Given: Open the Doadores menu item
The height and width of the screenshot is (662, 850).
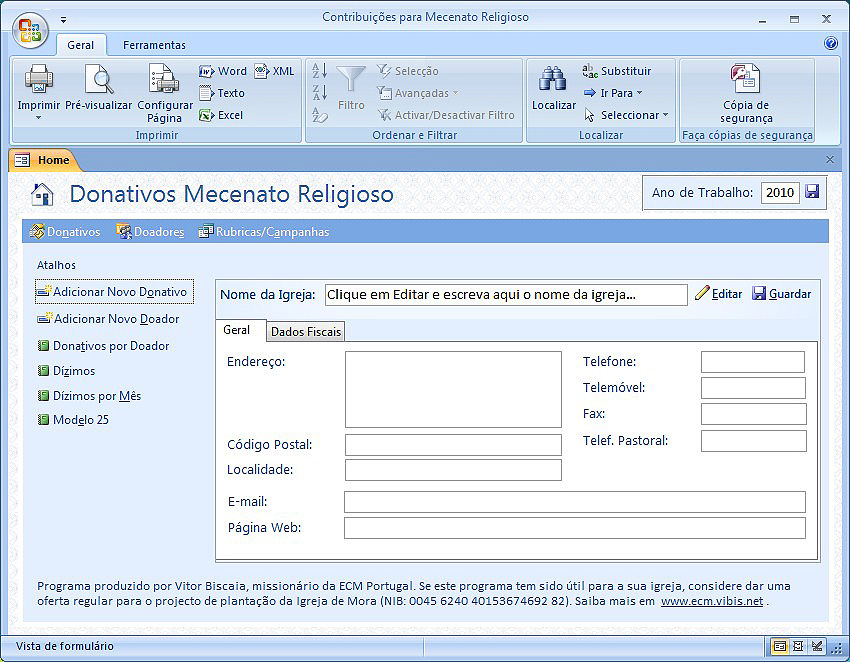Looking at the screenshot, I should 150,232.
